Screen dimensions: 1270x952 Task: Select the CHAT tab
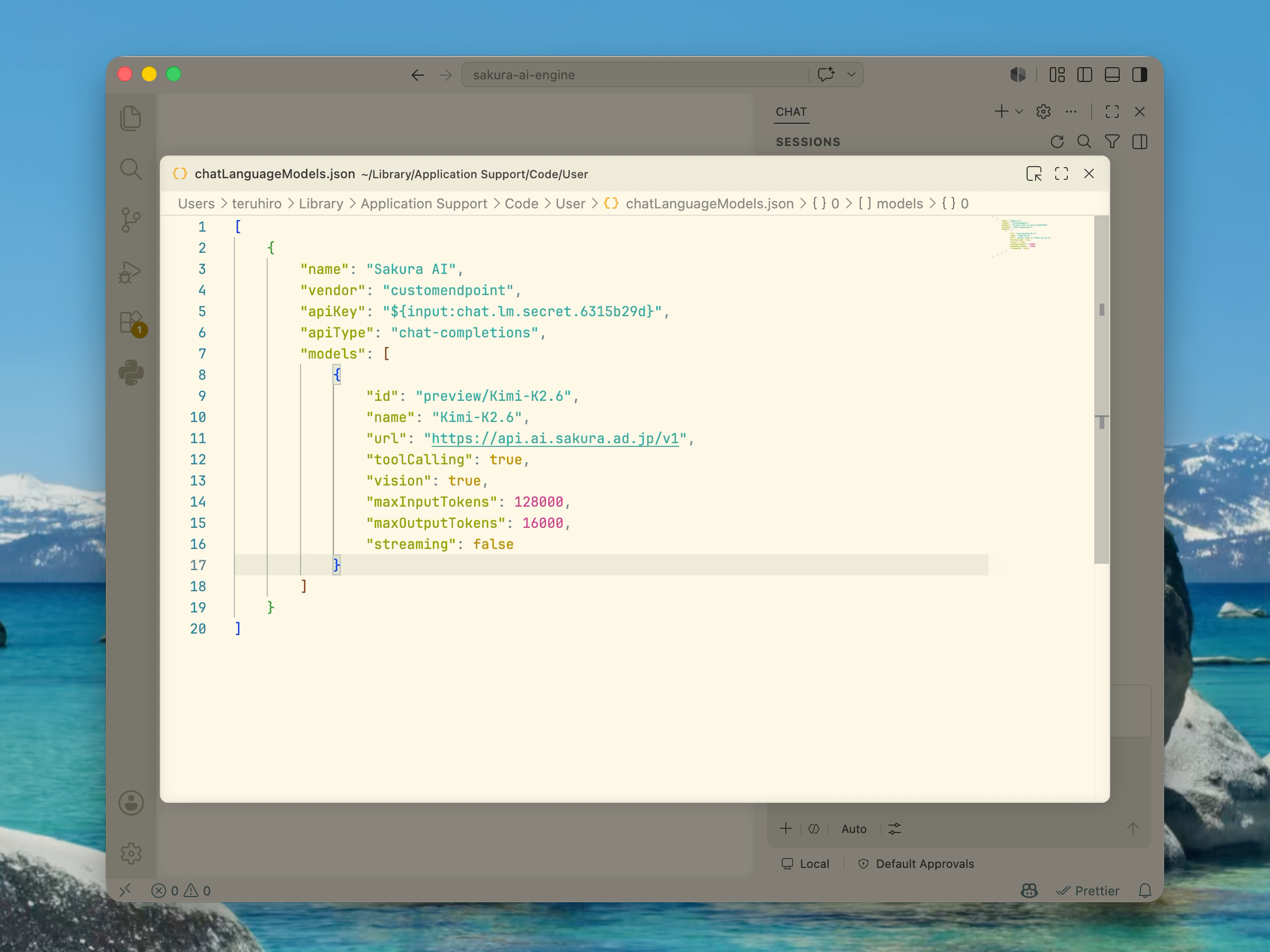pos(791,112)
